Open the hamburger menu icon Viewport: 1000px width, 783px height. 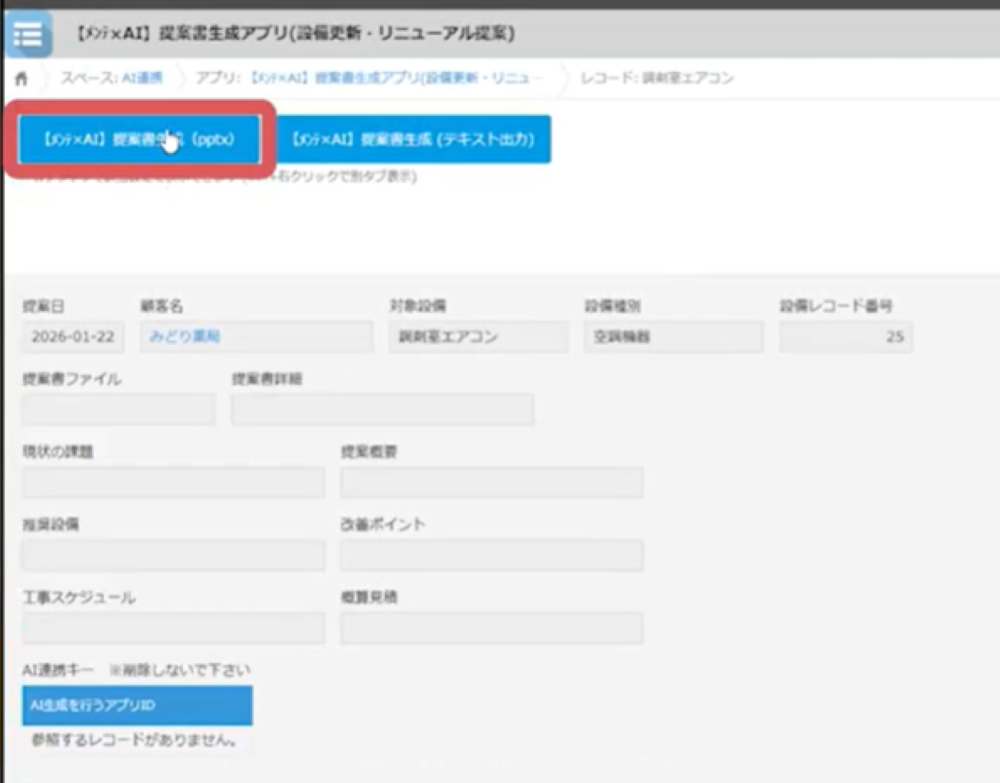coord(29,35)
